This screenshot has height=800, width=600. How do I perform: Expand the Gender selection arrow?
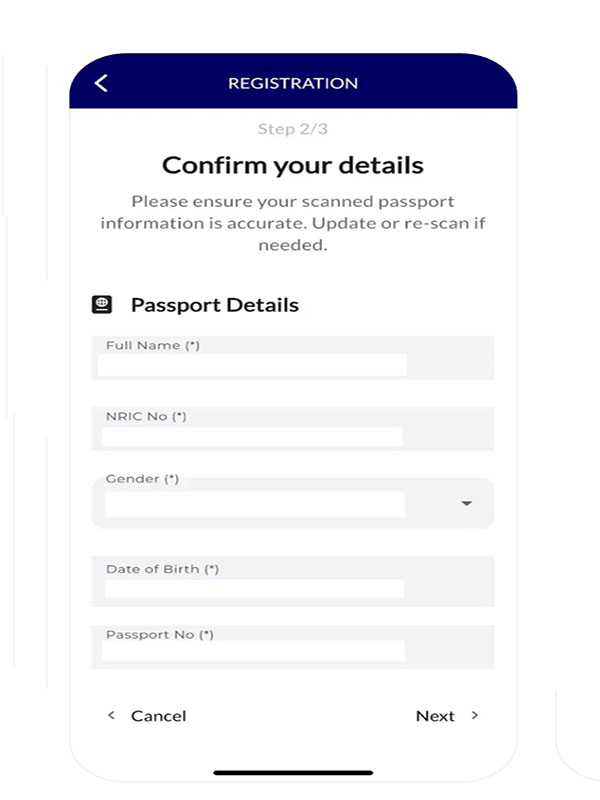[465, 504]
